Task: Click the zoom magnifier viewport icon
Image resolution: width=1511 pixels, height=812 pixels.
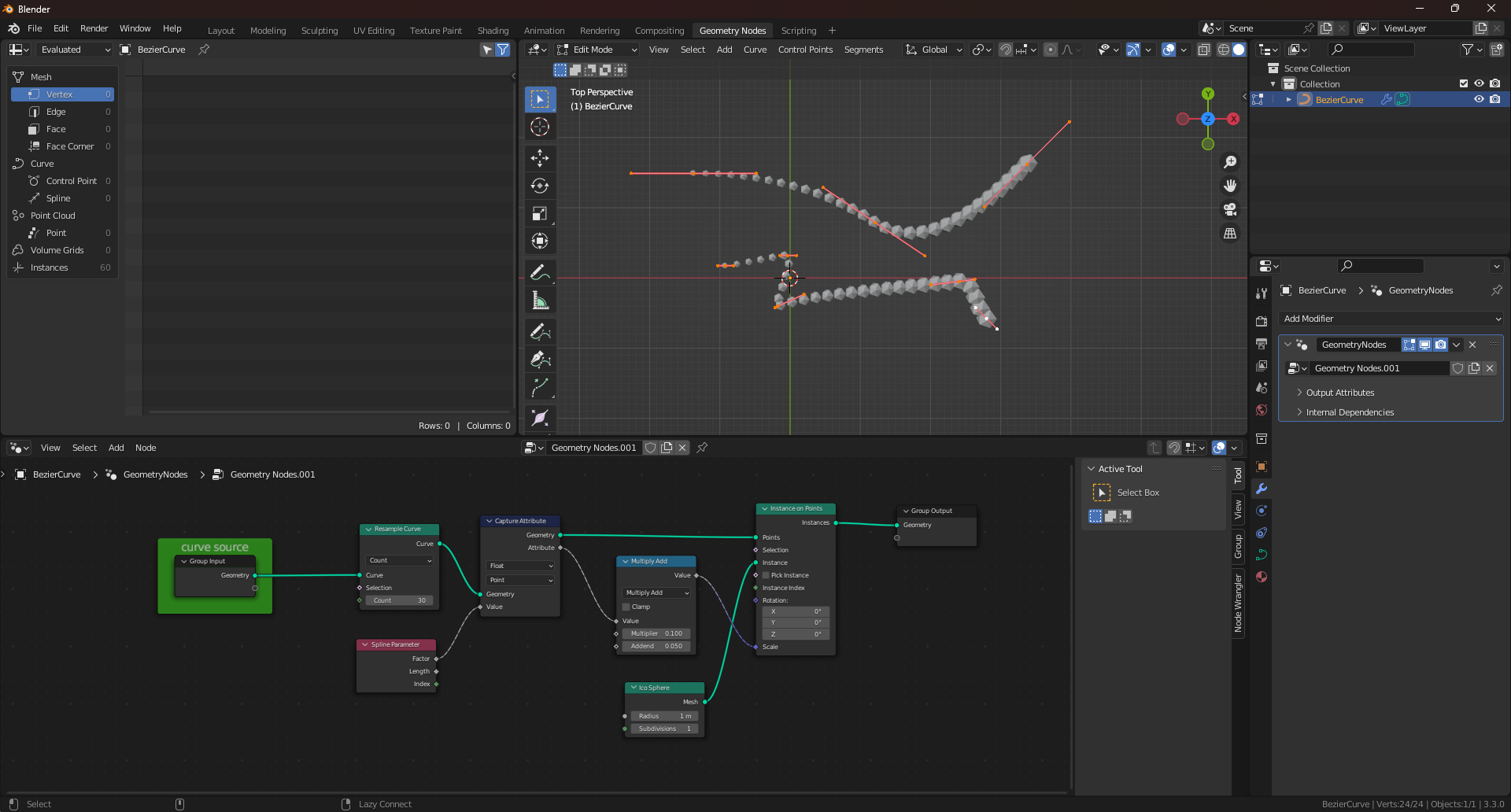Action: coord(1230,162)
